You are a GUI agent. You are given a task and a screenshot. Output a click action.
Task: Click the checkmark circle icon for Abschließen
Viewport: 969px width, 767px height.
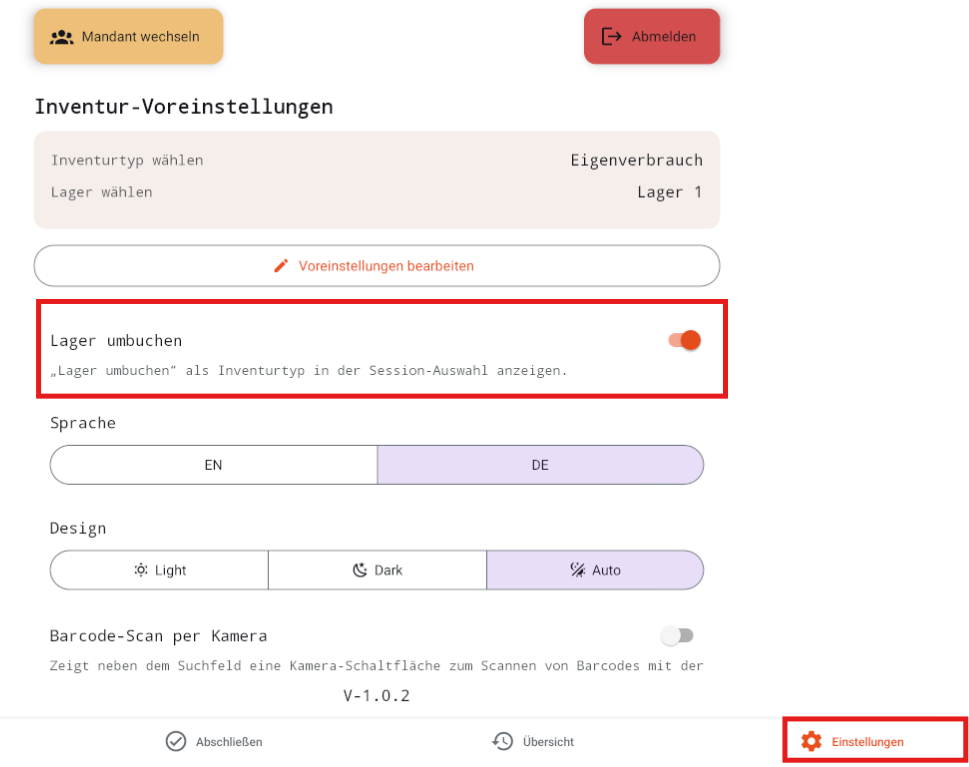tap(176, 741)
